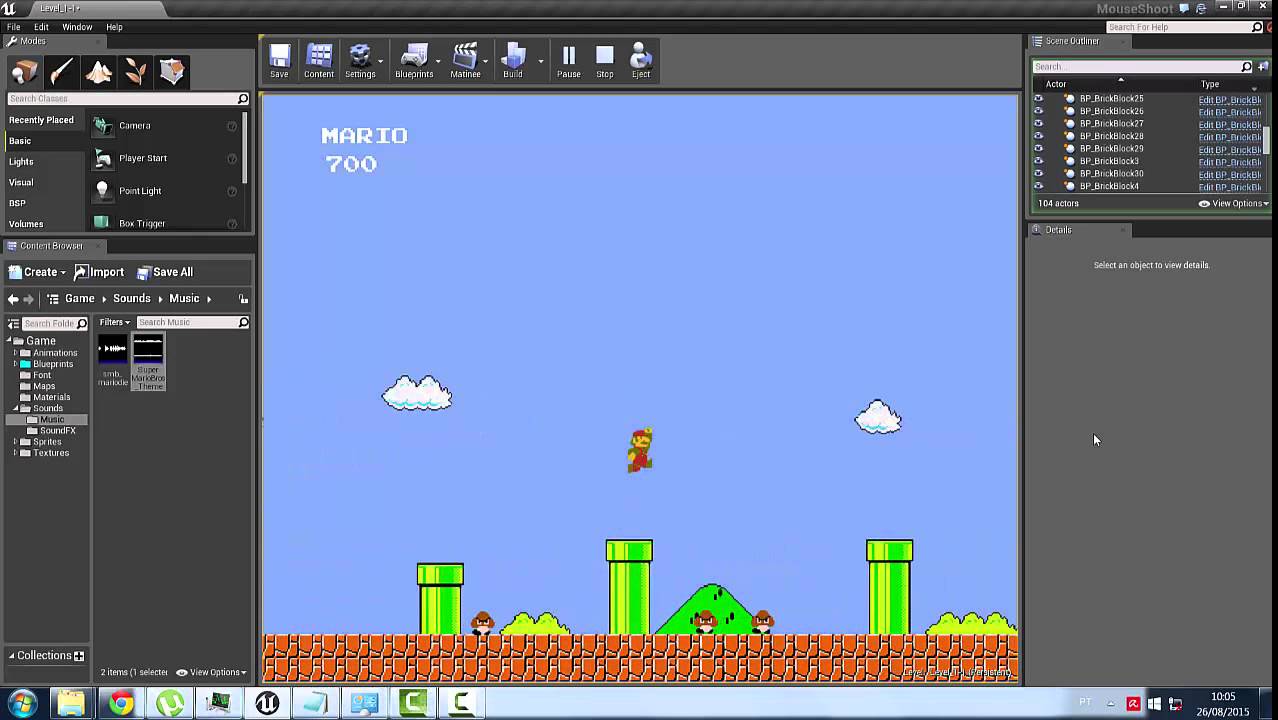The image size is (1278, 720).
Task: Toggle visibility of BP_BrickBlock3
Action: [x=1038, y=161]
